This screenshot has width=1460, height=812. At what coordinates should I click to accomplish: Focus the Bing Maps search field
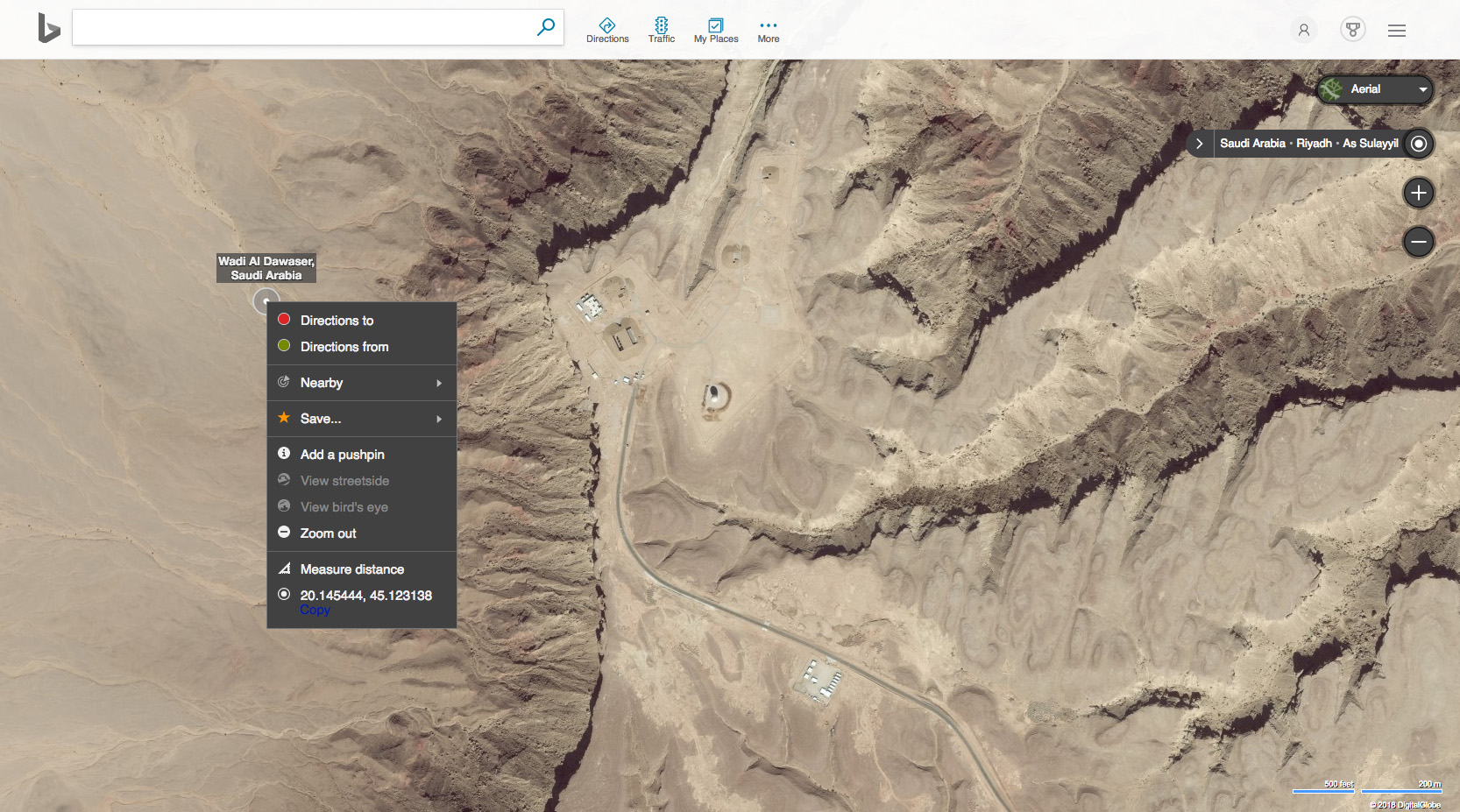302,28
